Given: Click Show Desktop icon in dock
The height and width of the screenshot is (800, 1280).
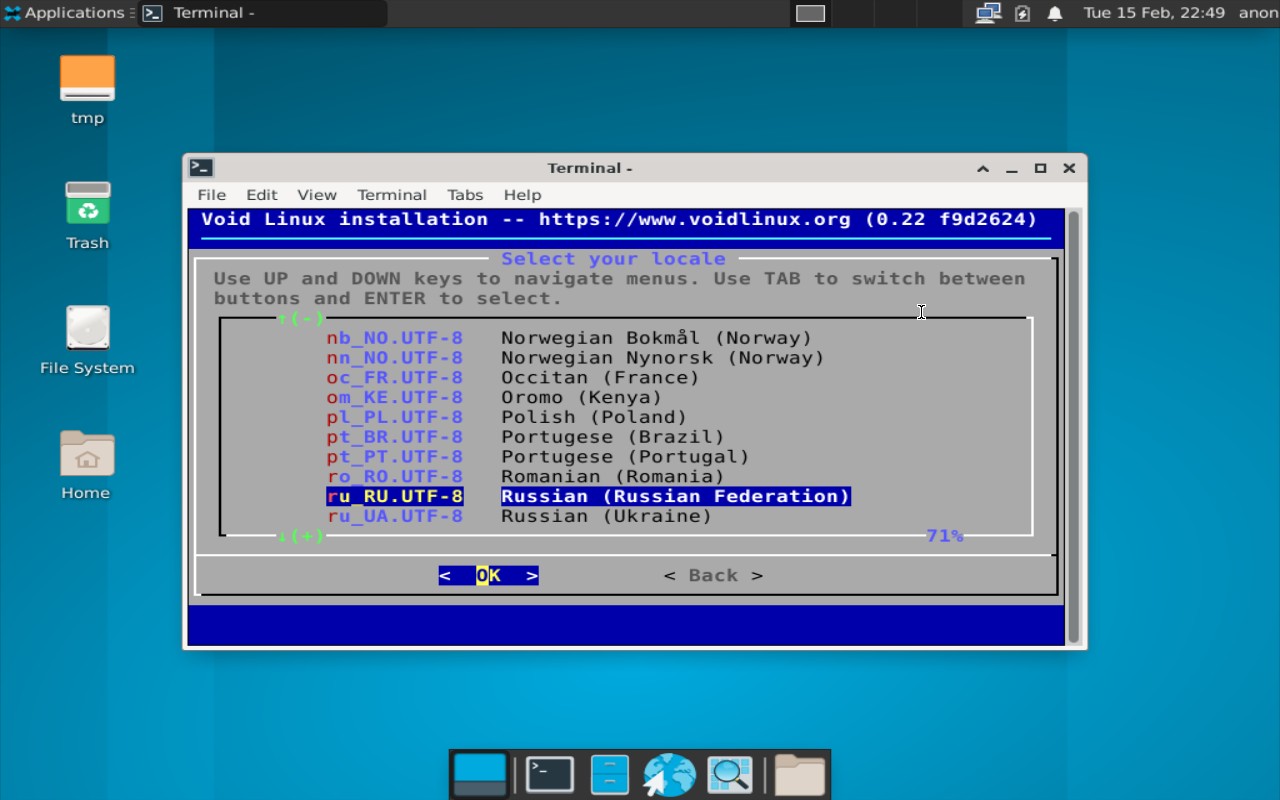Looking at the screenshot, I should [x=480, y=775].
